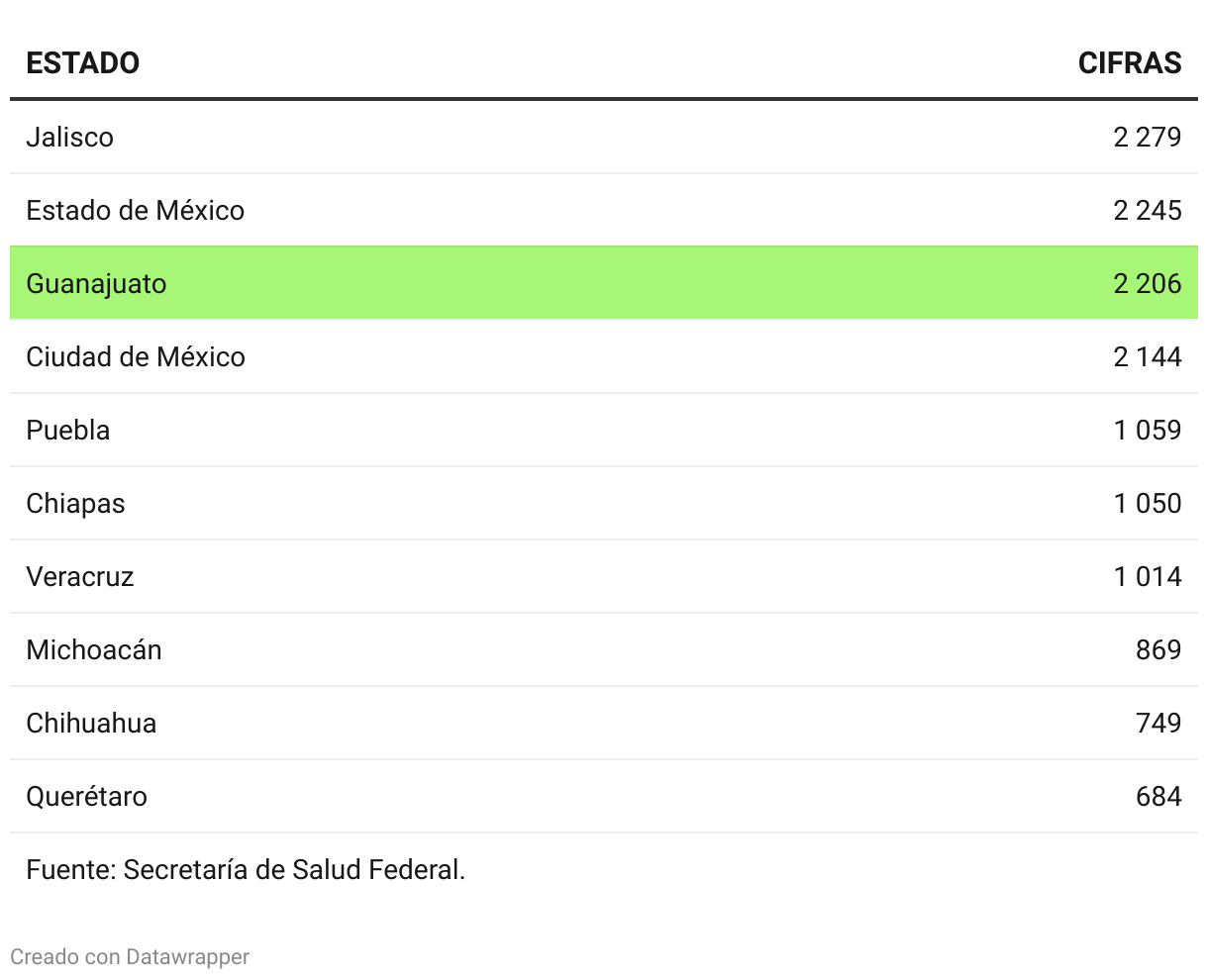Click Chiapas's value 1 050
Screen dimensions: 1208x980
1147,503
